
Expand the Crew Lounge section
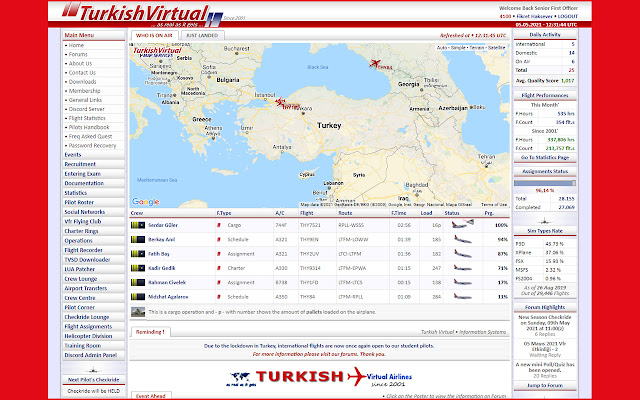(x=93, y=279)
